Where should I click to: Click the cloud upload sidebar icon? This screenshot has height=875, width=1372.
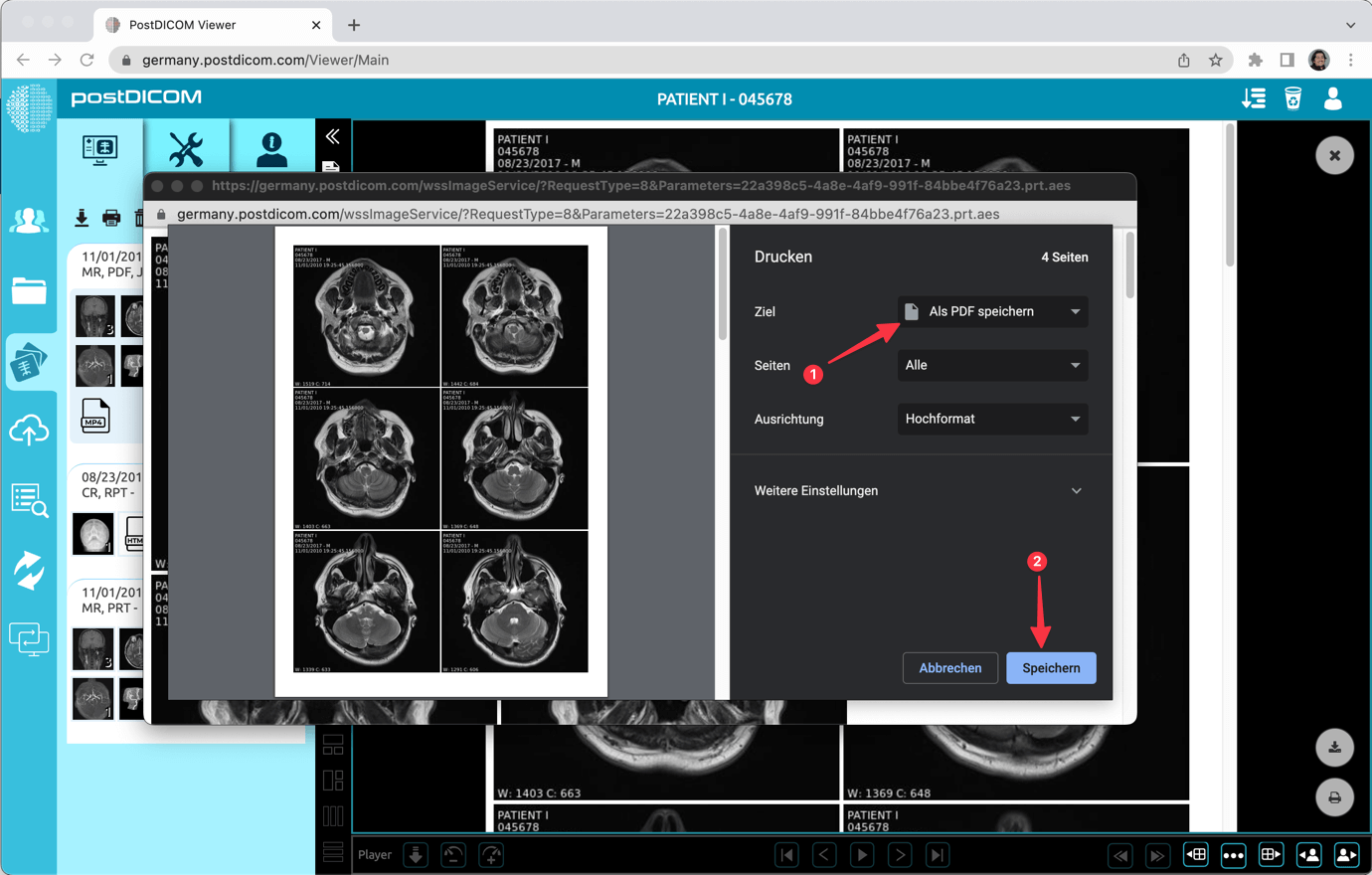click(29, 431)
